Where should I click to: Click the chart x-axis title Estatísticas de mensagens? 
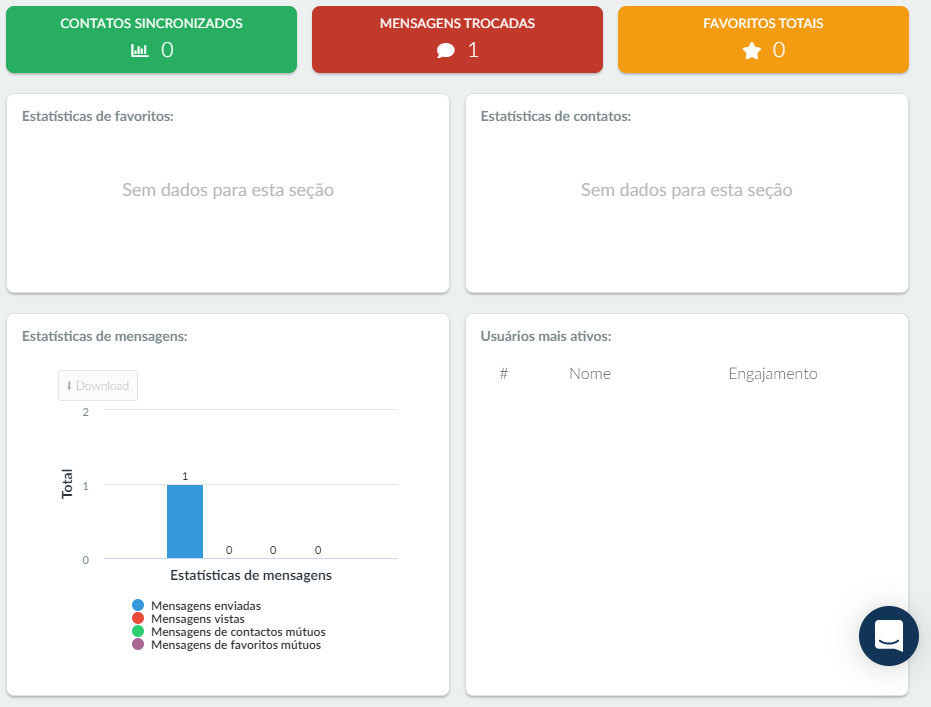point(251,575)
